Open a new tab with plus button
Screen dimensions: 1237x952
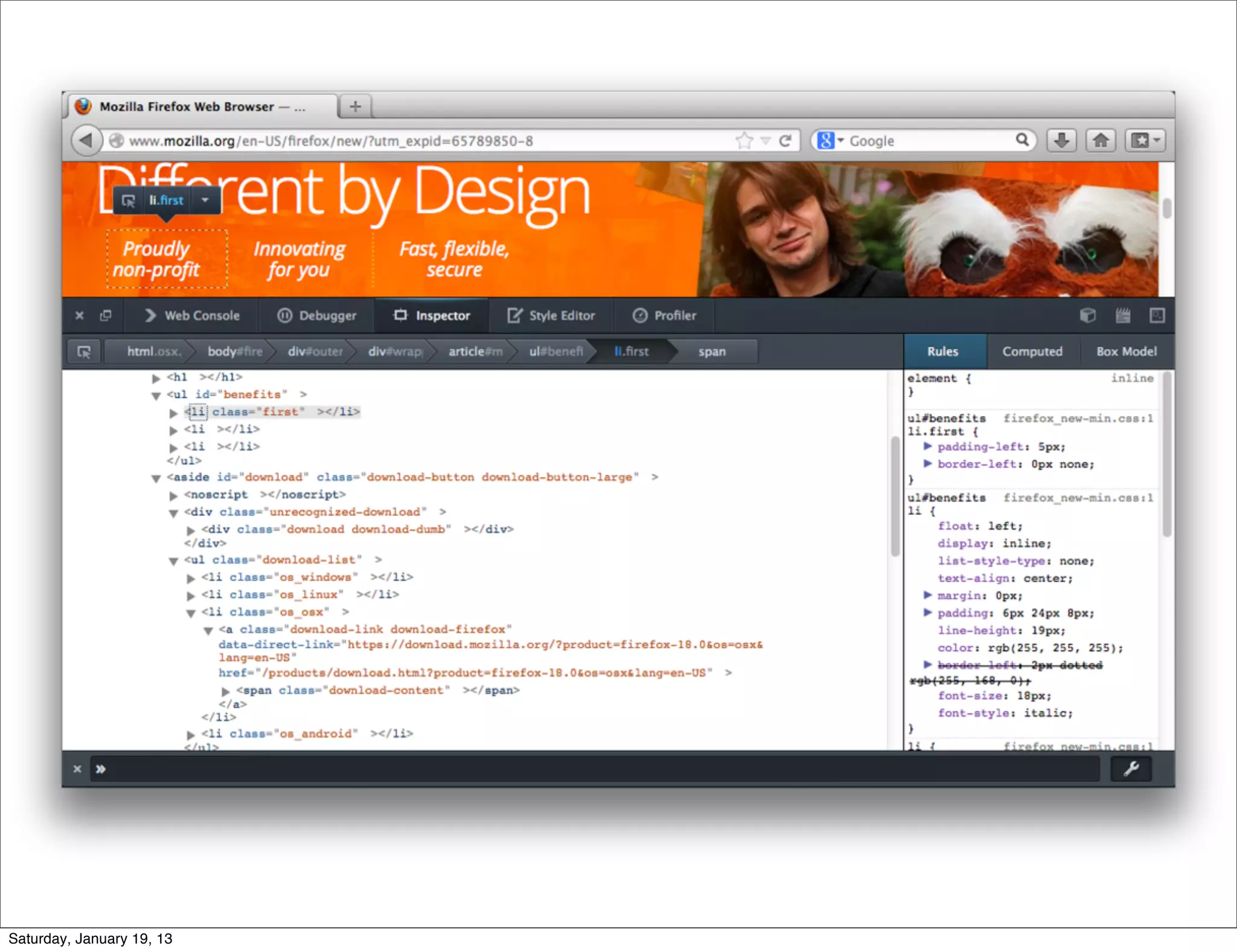pos(355,106)
